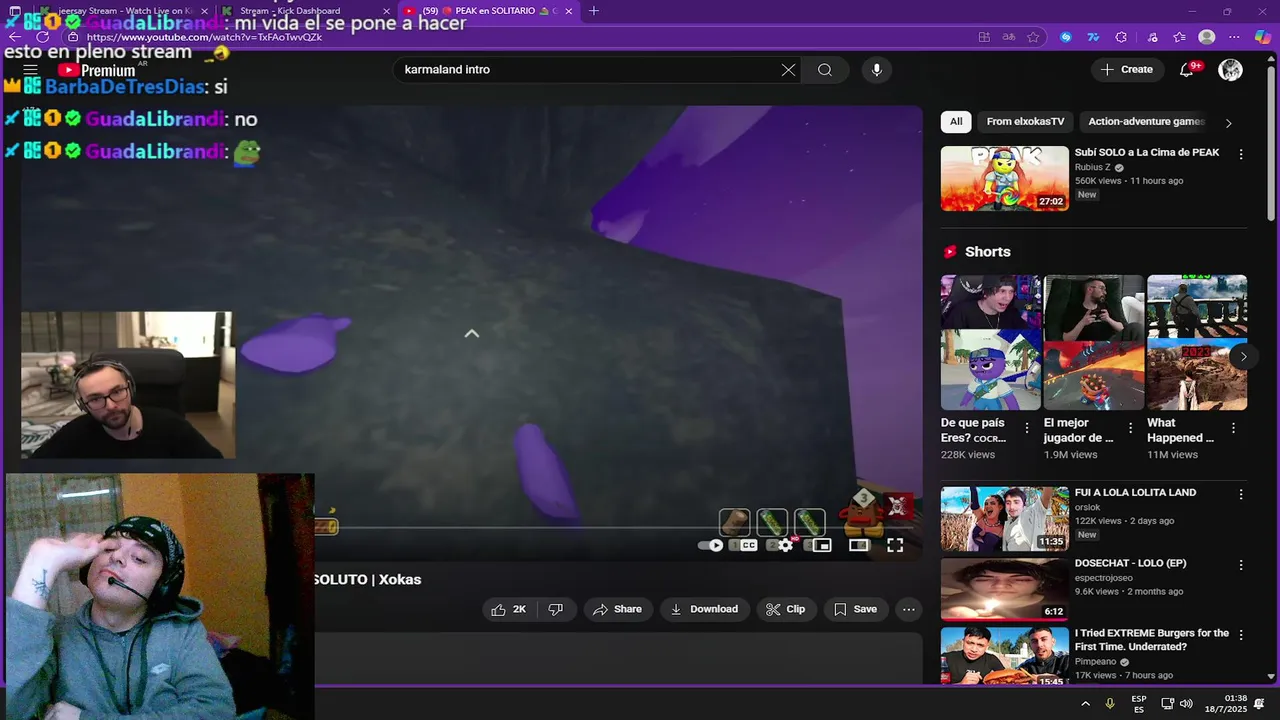Show hidden system tray icons chevron
The width and height of the screenshot is (1280, 720).
pyautogui.click(x=1085, y=704)
